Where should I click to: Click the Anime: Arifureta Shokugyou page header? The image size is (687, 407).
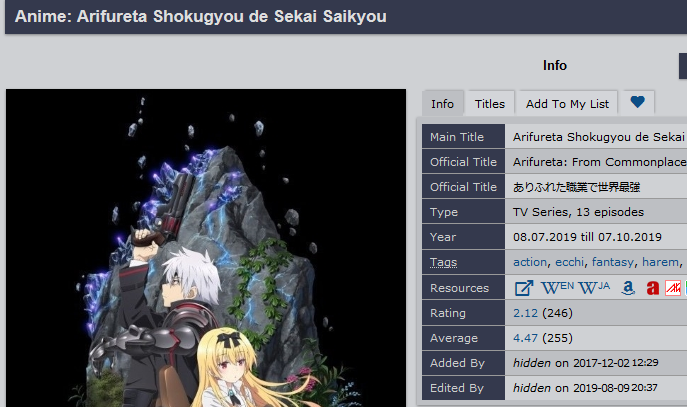(201, 17)
